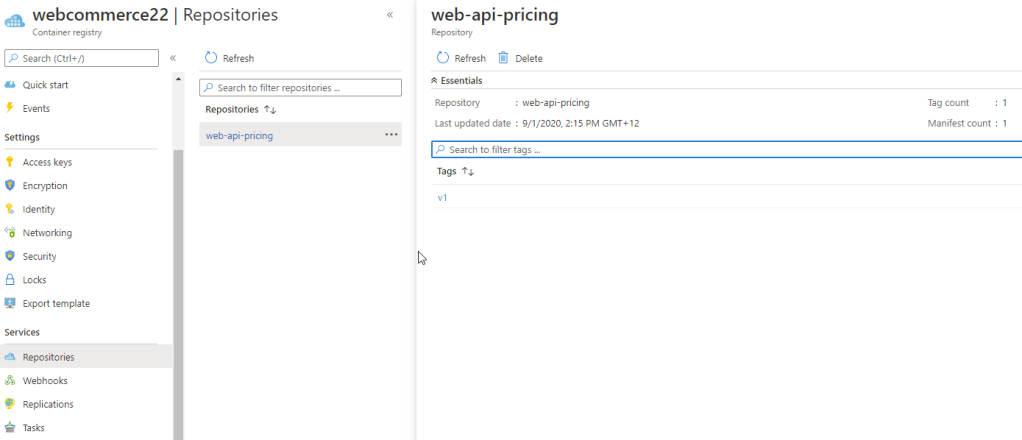This screenshot has width=1022, height=440.
Task: Sort tags using the Tags arrows
Action: click(x=468, y=172)
